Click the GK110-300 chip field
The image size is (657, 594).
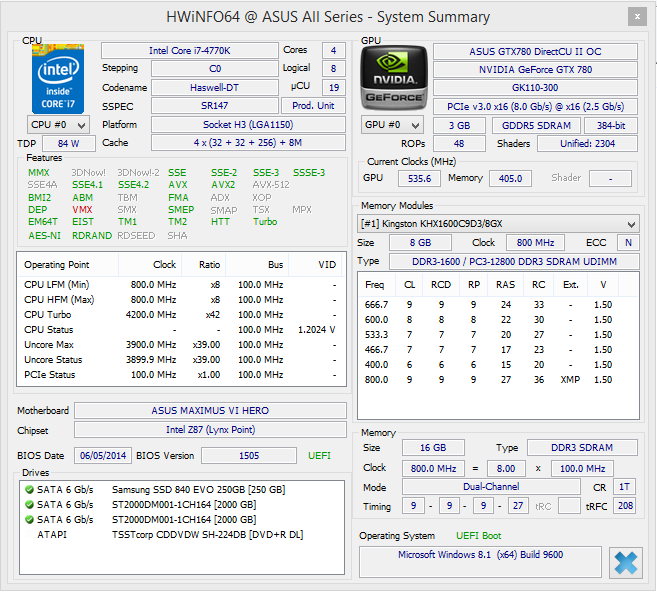pyautogui.click(x=535, y=88)
